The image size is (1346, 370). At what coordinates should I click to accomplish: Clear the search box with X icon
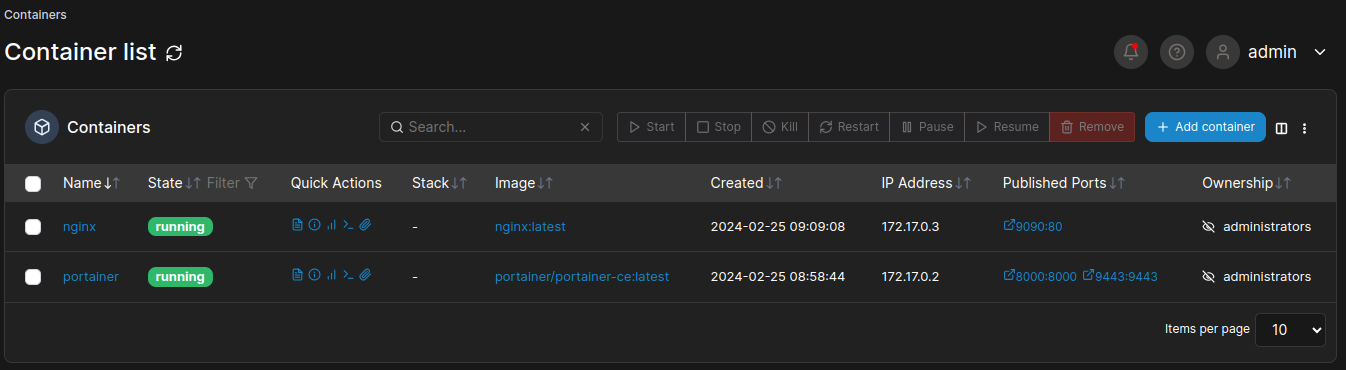click(x=586, y=127)
